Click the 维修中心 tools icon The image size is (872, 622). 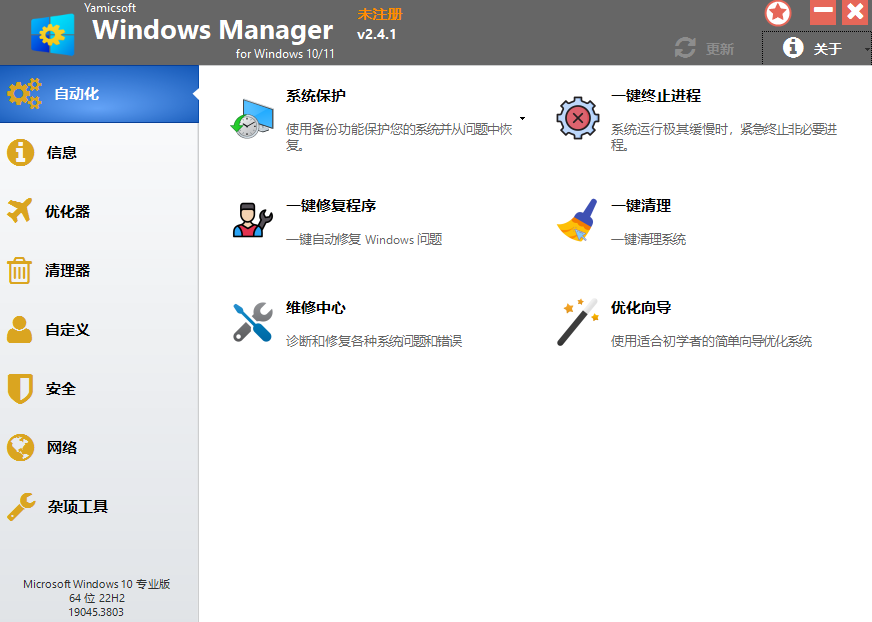click(252, 322)
